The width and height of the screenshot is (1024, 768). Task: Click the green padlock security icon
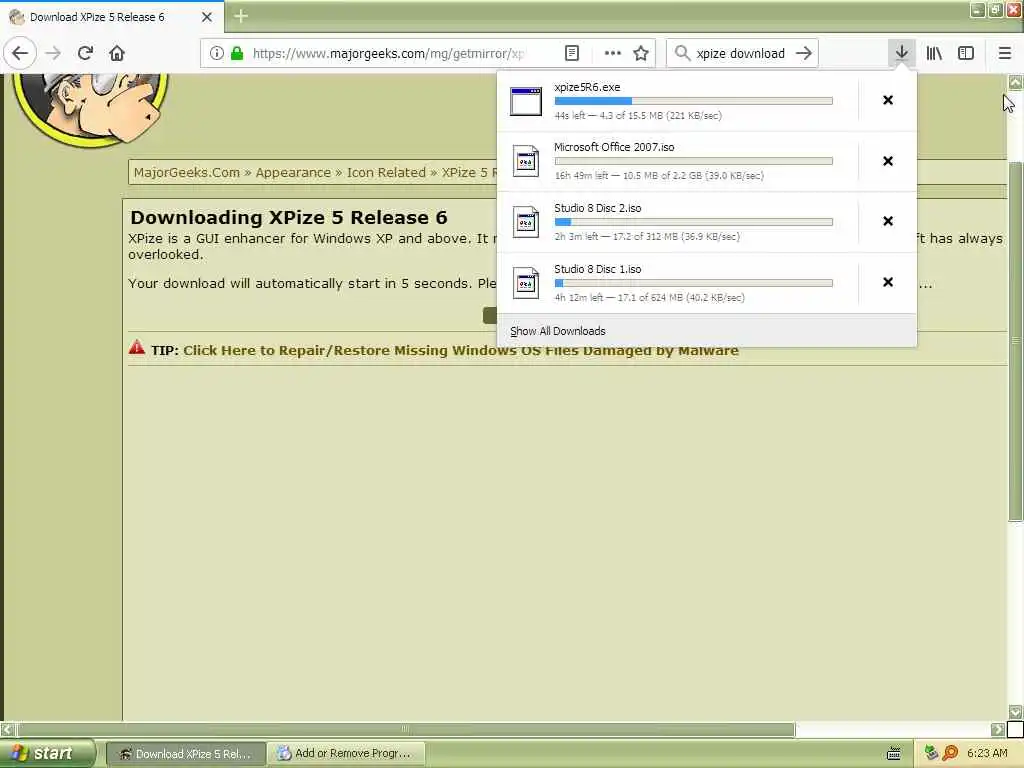point(238,53)
